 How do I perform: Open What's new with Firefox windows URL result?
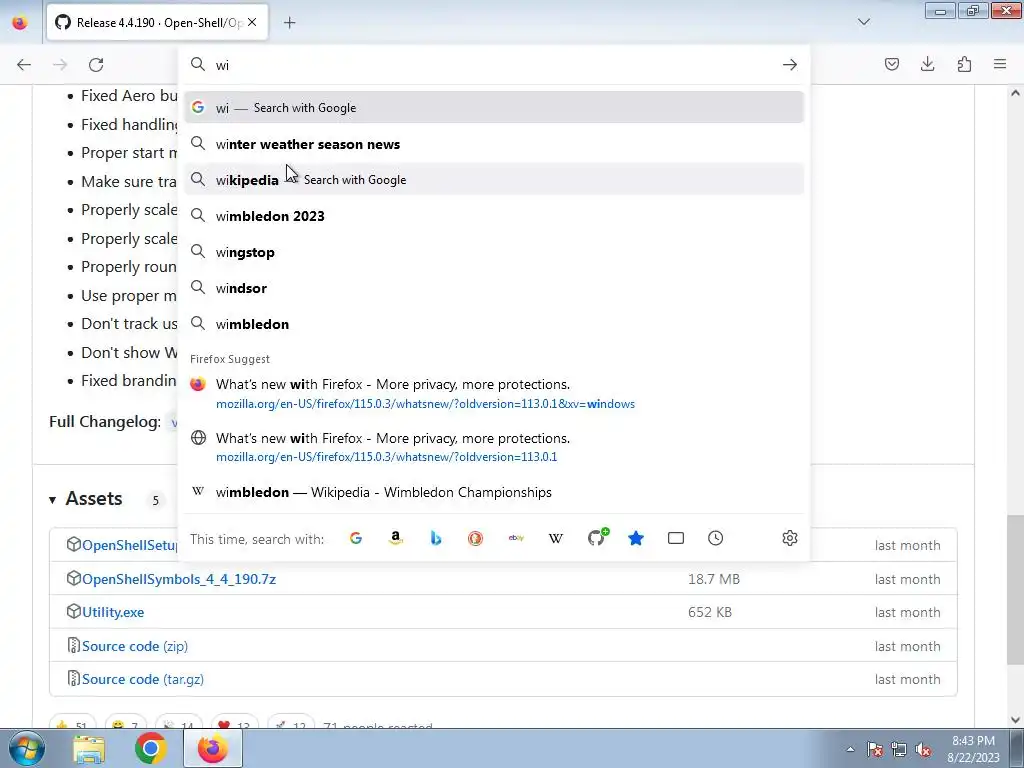494,394
